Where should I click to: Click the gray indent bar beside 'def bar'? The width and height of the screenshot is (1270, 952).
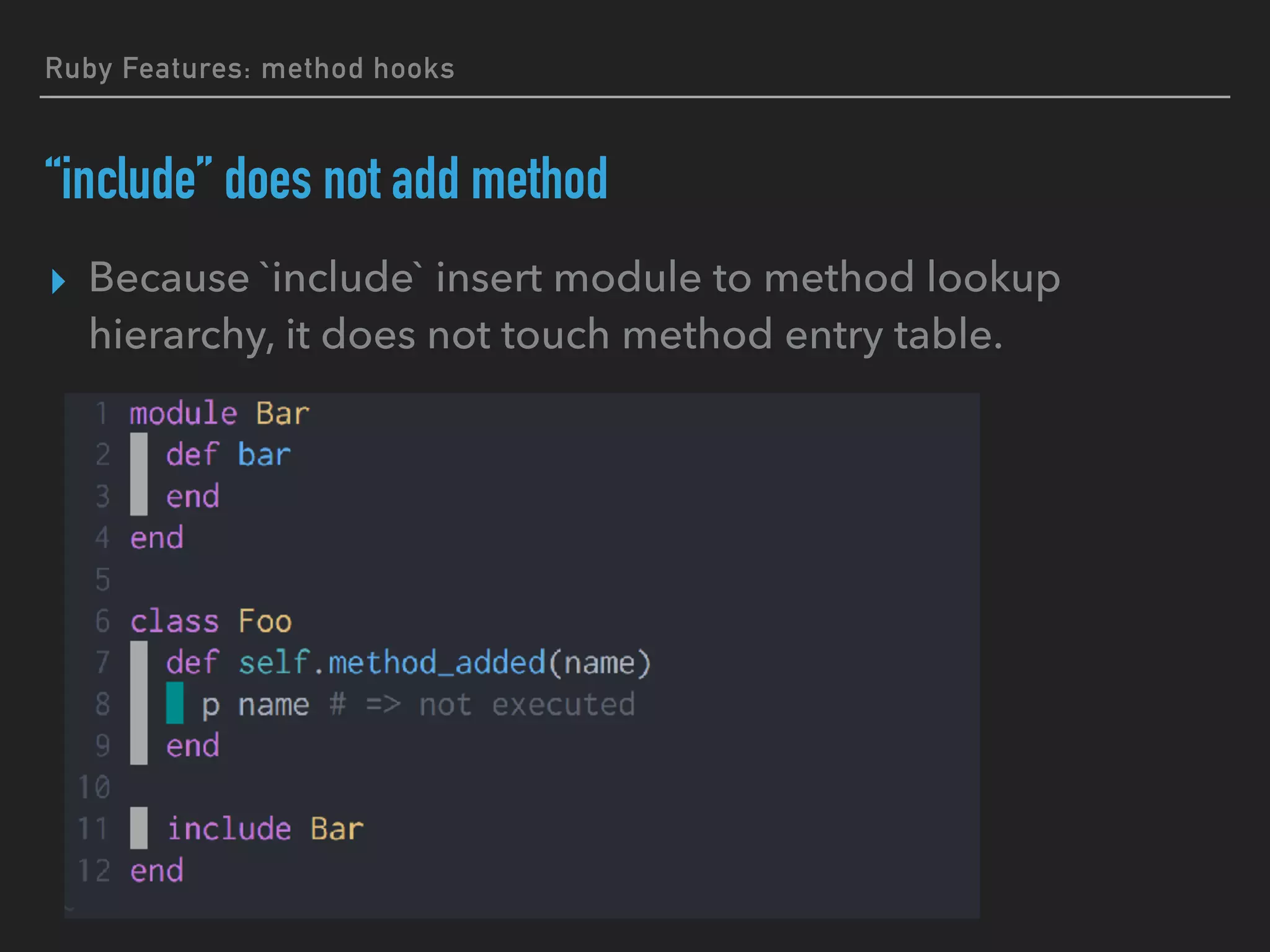pyautogui.click(x=139, y=474)
